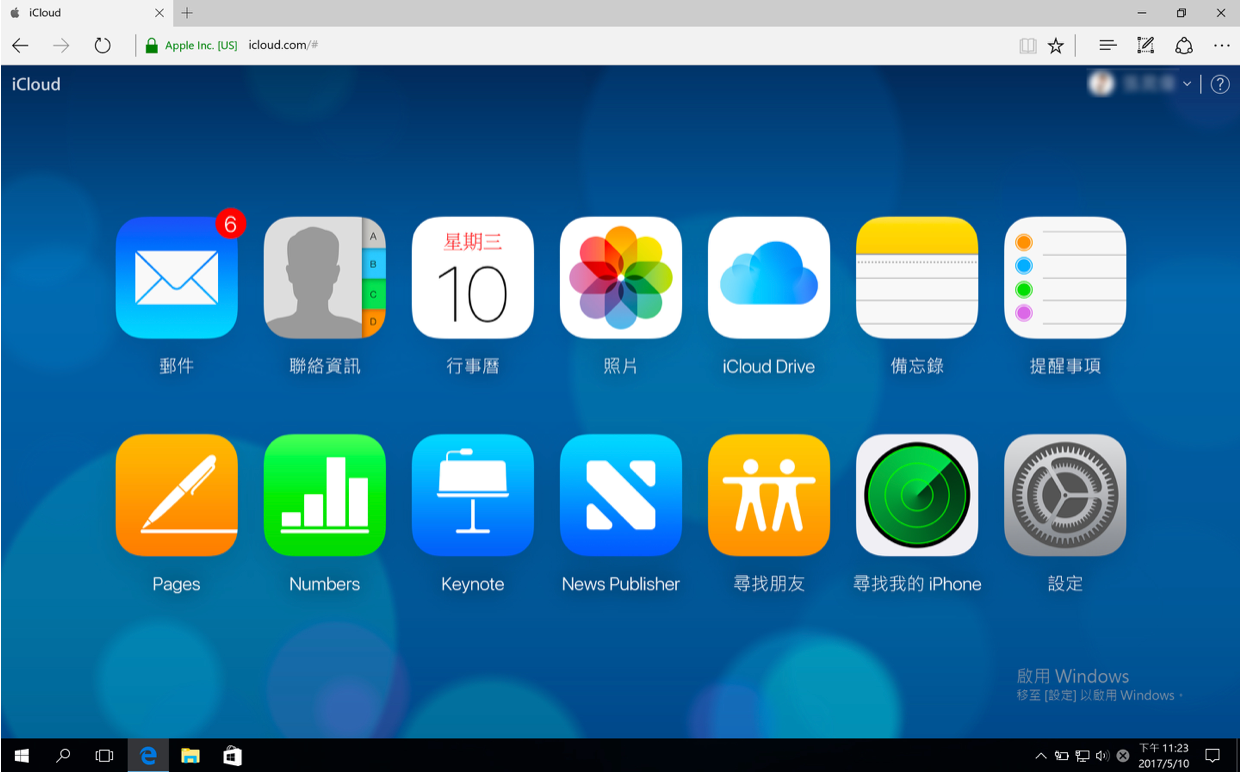Viewport: 1240px width, 772px height.
Task: Show hidden tray icons arrow
Action: coord(1041,756)
